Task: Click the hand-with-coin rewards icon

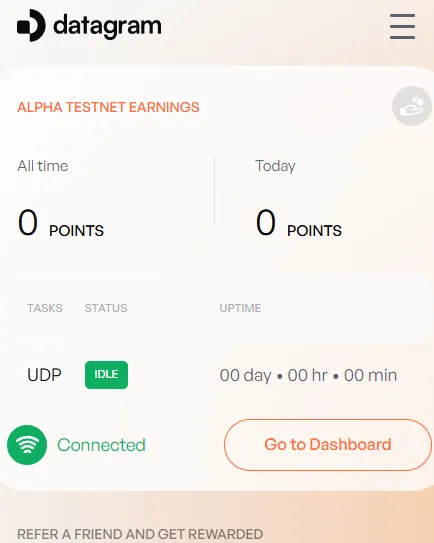Action: 412,106
